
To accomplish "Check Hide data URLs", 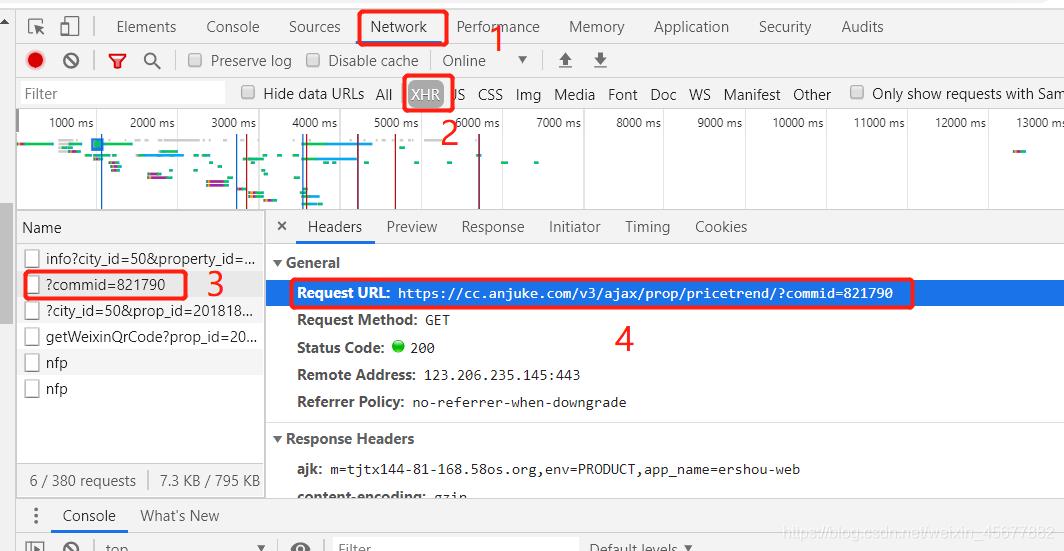I will pyautogui.click(x=248, y=92).
